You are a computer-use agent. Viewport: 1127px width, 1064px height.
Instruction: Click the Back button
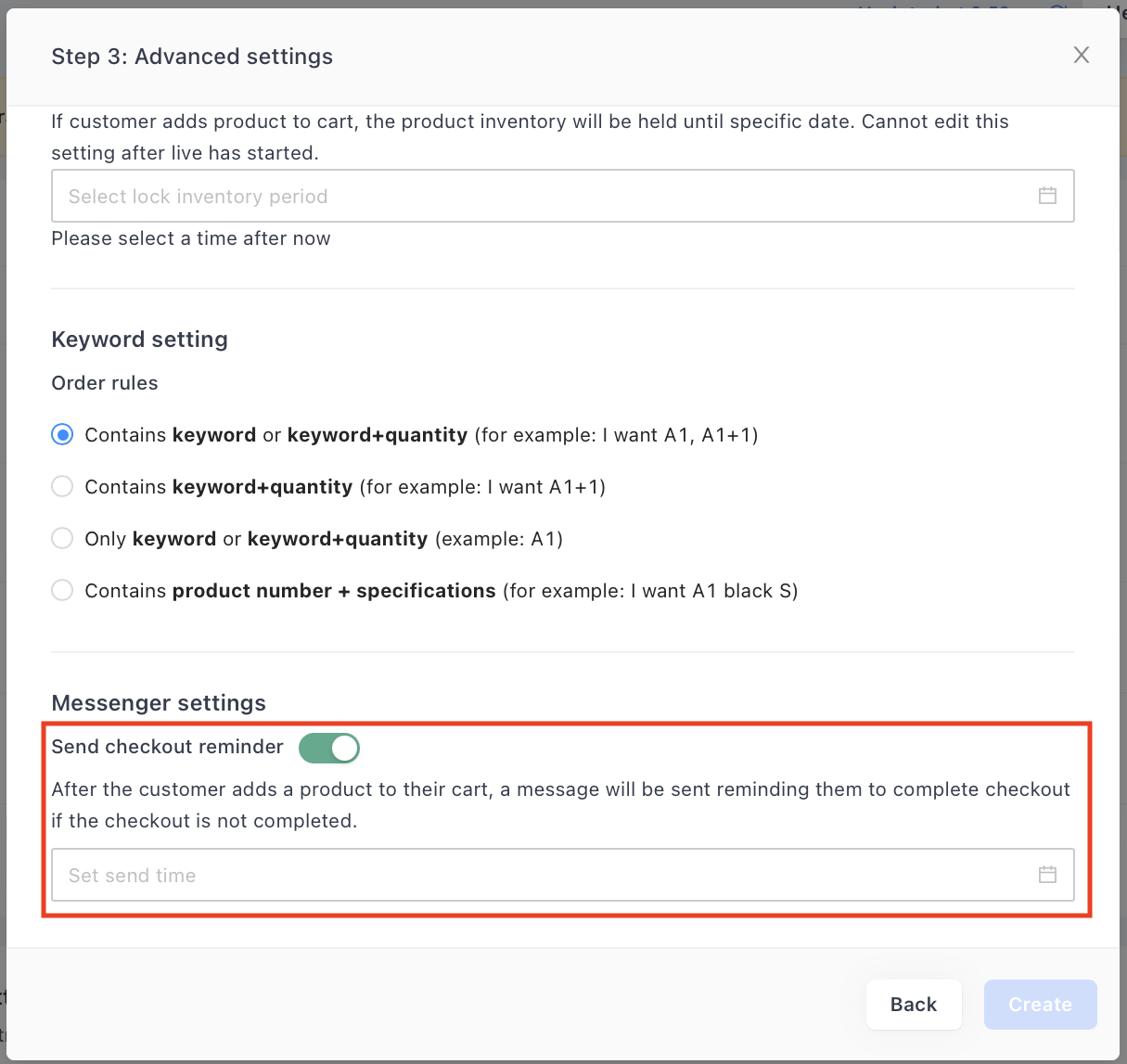tap(914, 1004)
